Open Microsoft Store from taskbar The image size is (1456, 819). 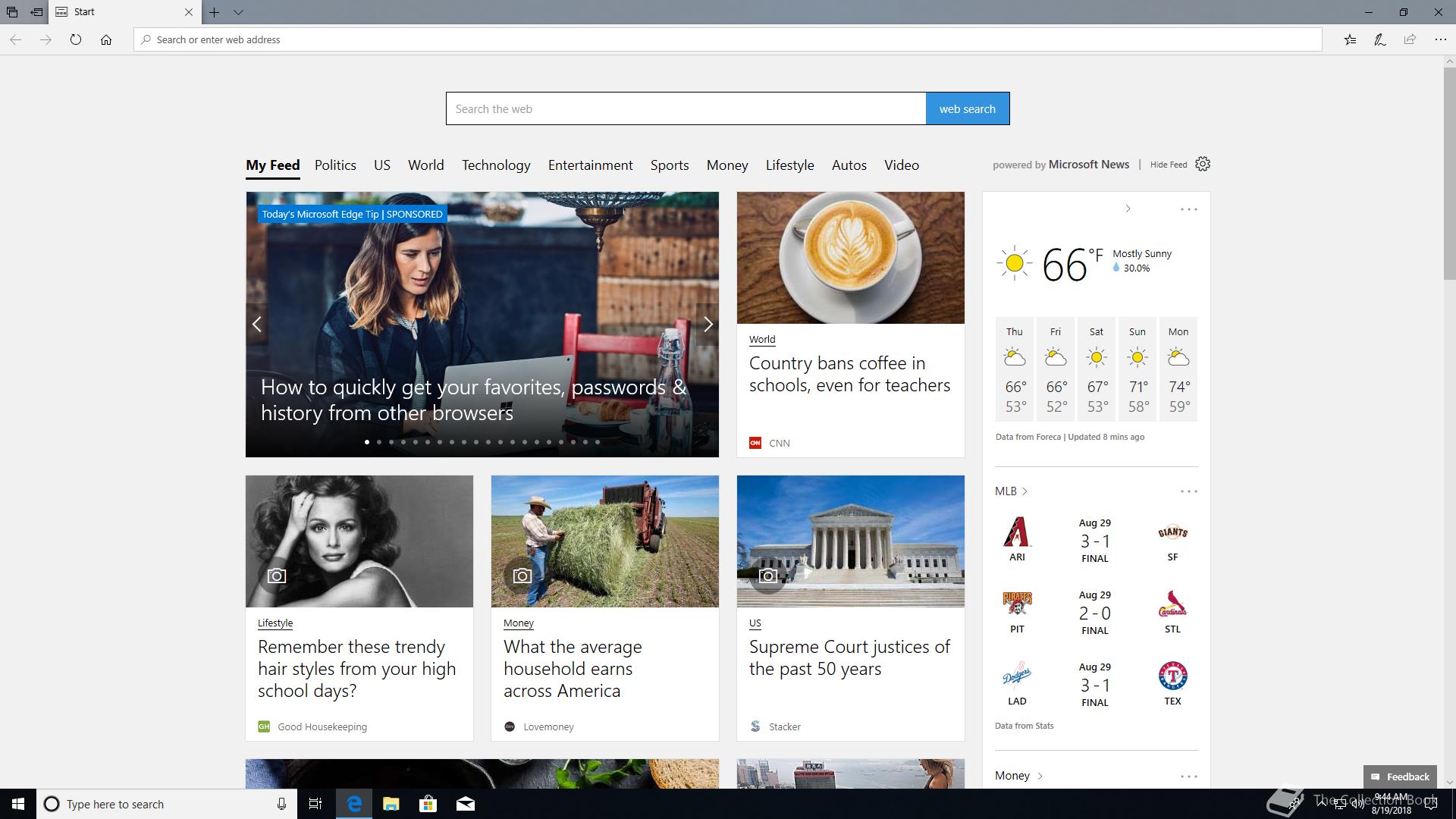(428, 804)
